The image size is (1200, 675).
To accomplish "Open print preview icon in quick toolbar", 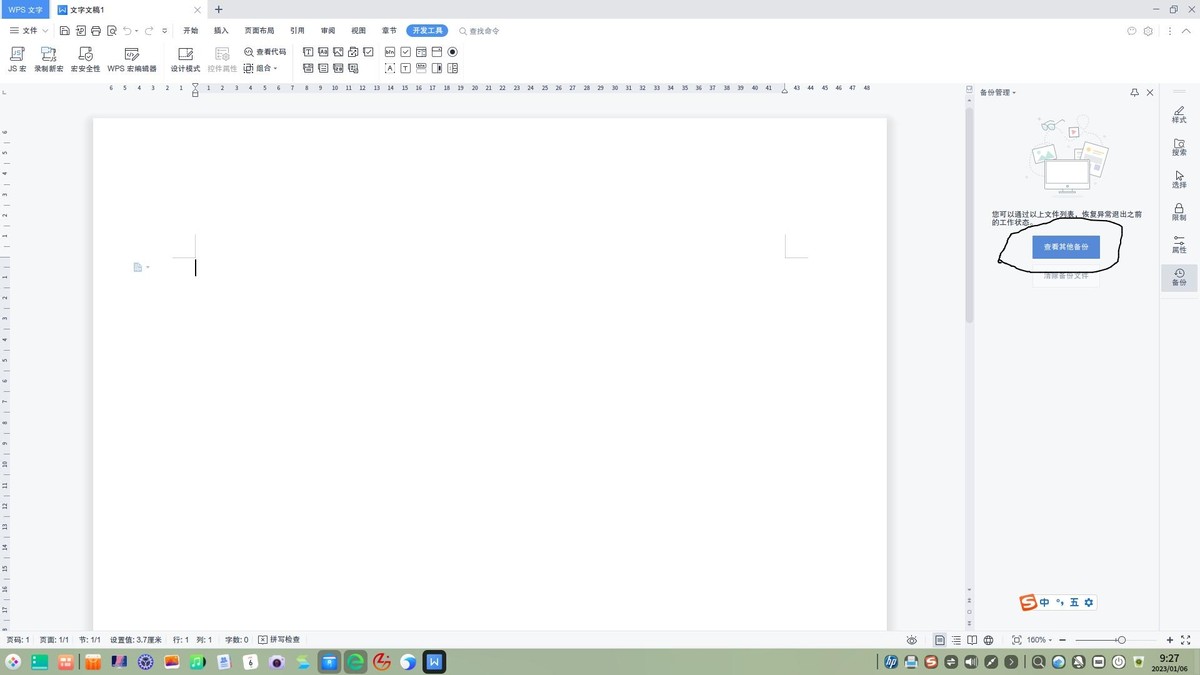I will coord(112,31).
